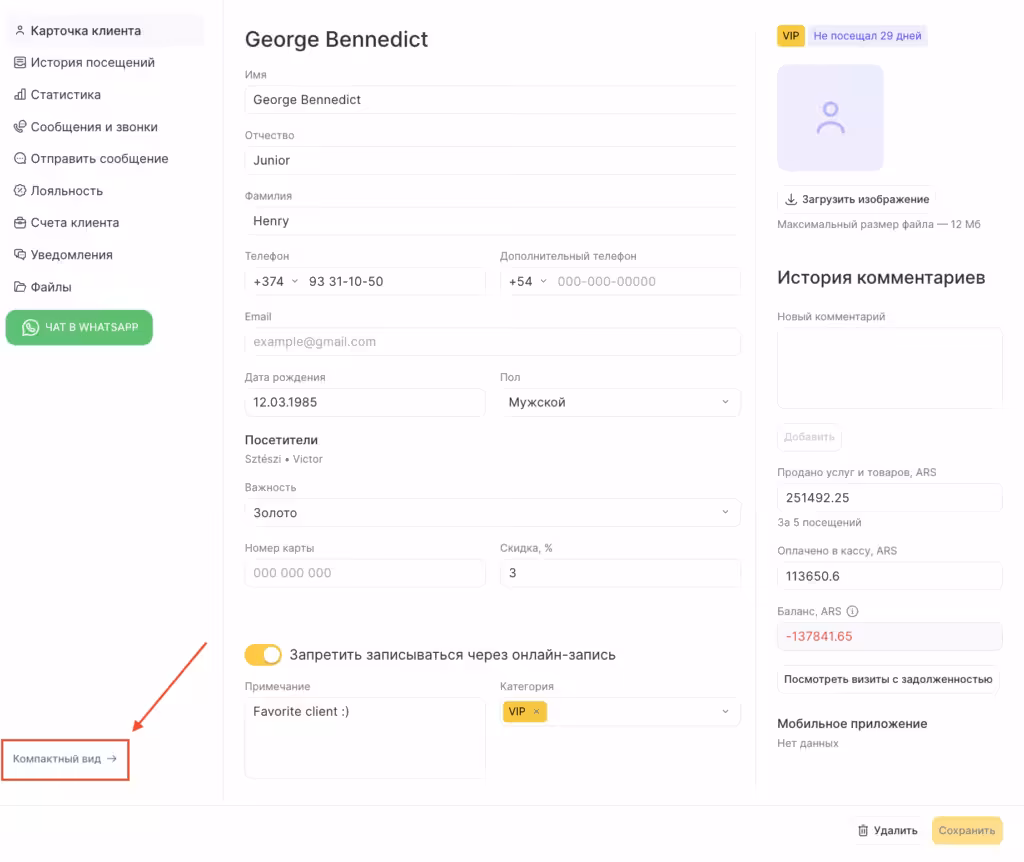Click the info icon next to Баланс

point(853,612)
